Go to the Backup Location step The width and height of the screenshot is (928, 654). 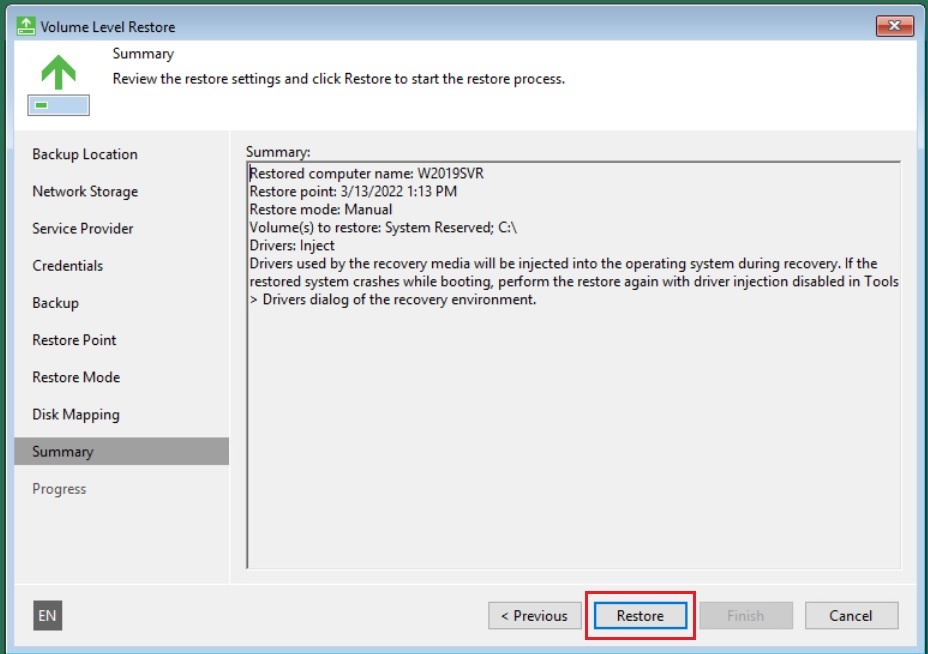[x=85, y=154]
